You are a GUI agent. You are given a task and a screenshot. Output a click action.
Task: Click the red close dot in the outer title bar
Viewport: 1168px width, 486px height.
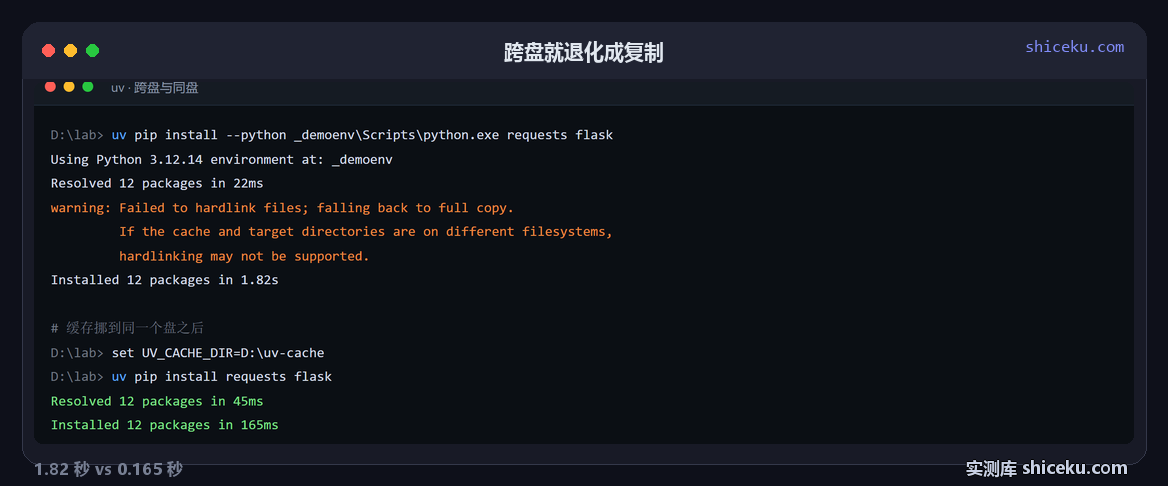pyautogui.click(x=48, y=51)
